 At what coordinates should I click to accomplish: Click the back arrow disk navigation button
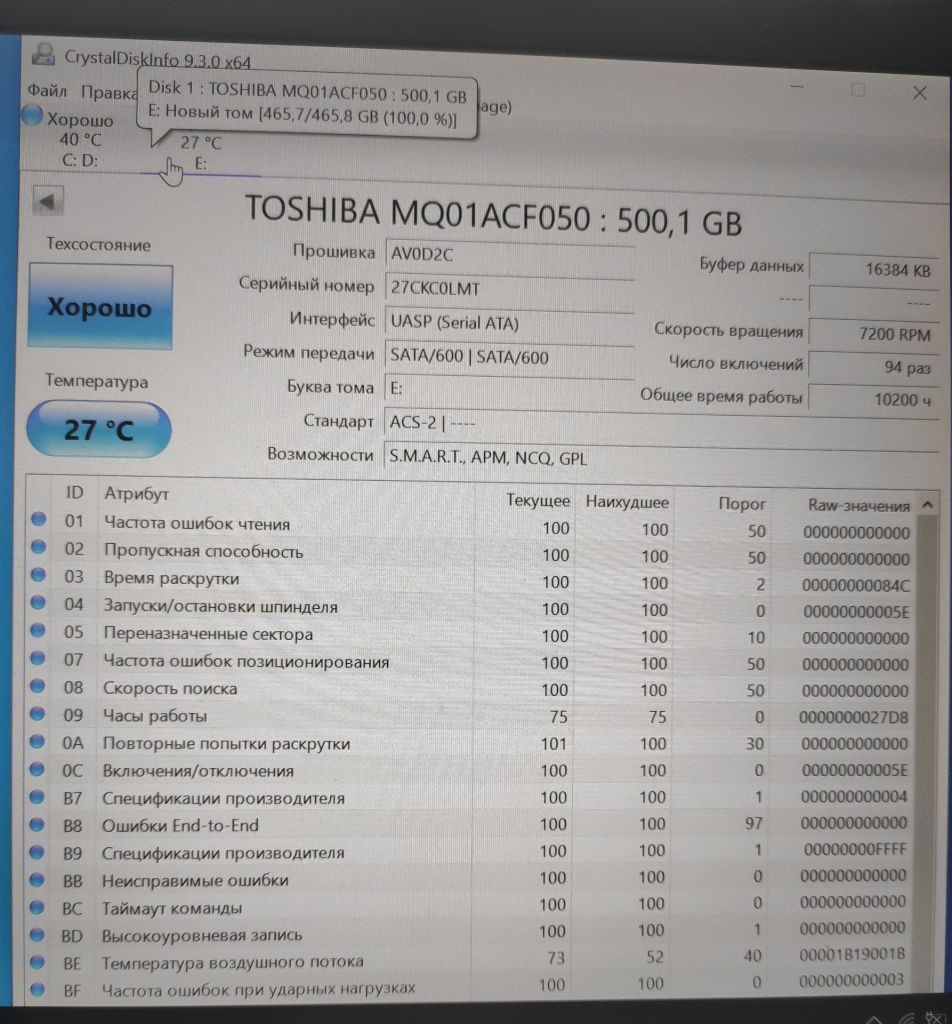(48, 201)
